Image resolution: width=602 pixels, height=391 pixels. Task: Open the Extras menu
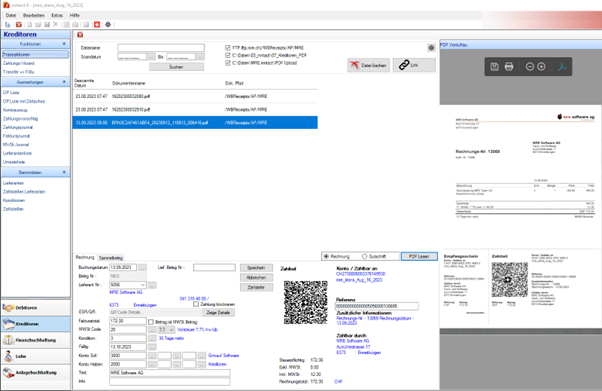[x=57, y=15]
